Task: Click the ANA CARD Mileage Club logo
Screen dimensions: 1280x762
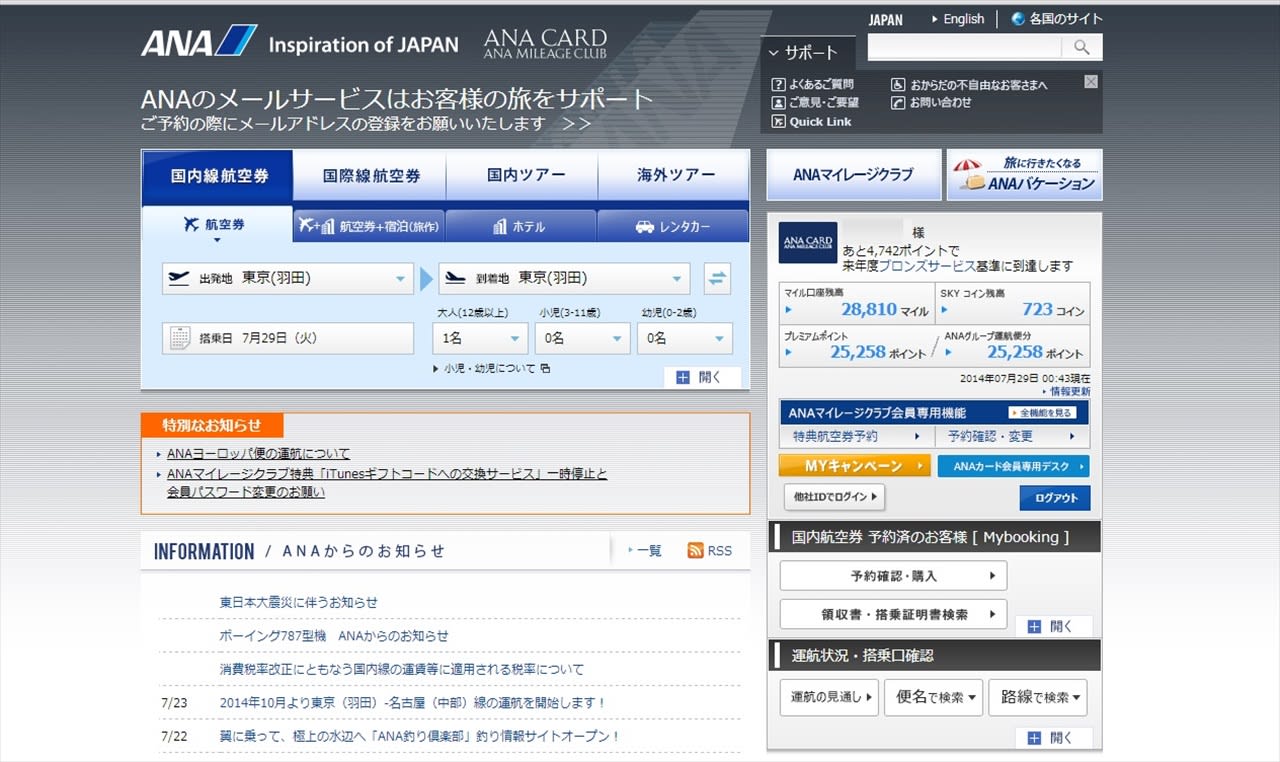Action: (x=545, y=43)
